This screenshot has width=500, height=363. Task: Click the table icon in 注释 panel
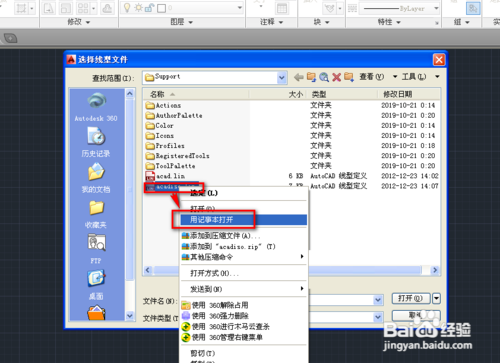pyautogui.click(x=282, y=8)
